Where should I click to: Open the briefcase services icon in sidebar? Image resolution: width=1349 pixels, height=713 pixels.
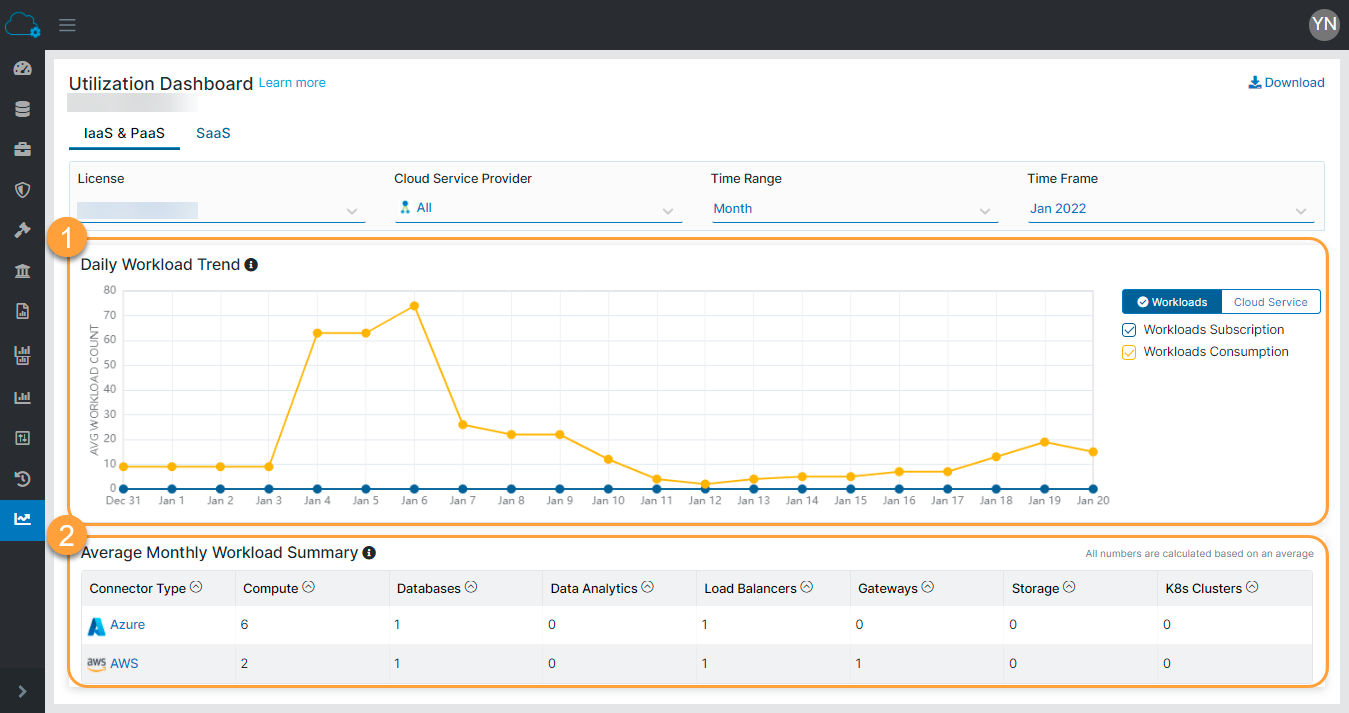coord(22,149)
